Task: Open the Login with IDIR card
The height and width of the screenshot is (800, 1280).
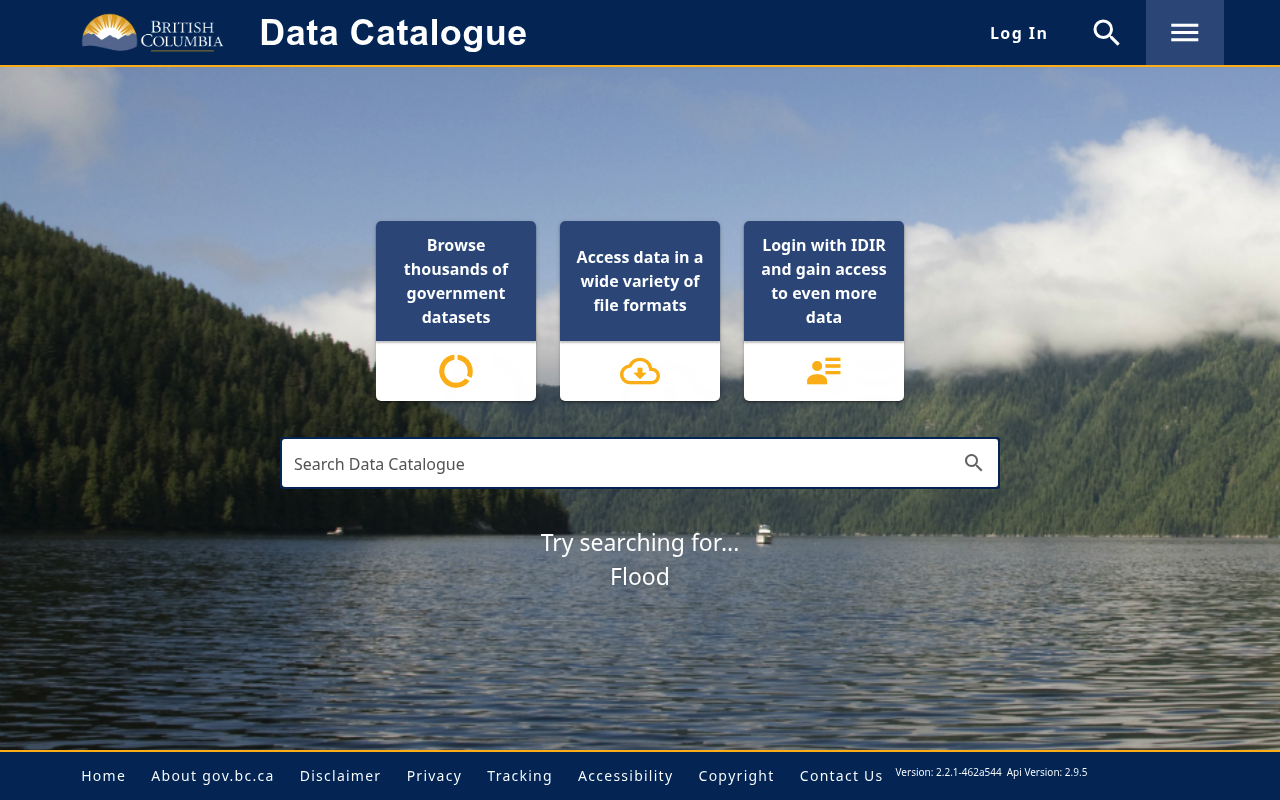Action: click(x=824, y=311)
